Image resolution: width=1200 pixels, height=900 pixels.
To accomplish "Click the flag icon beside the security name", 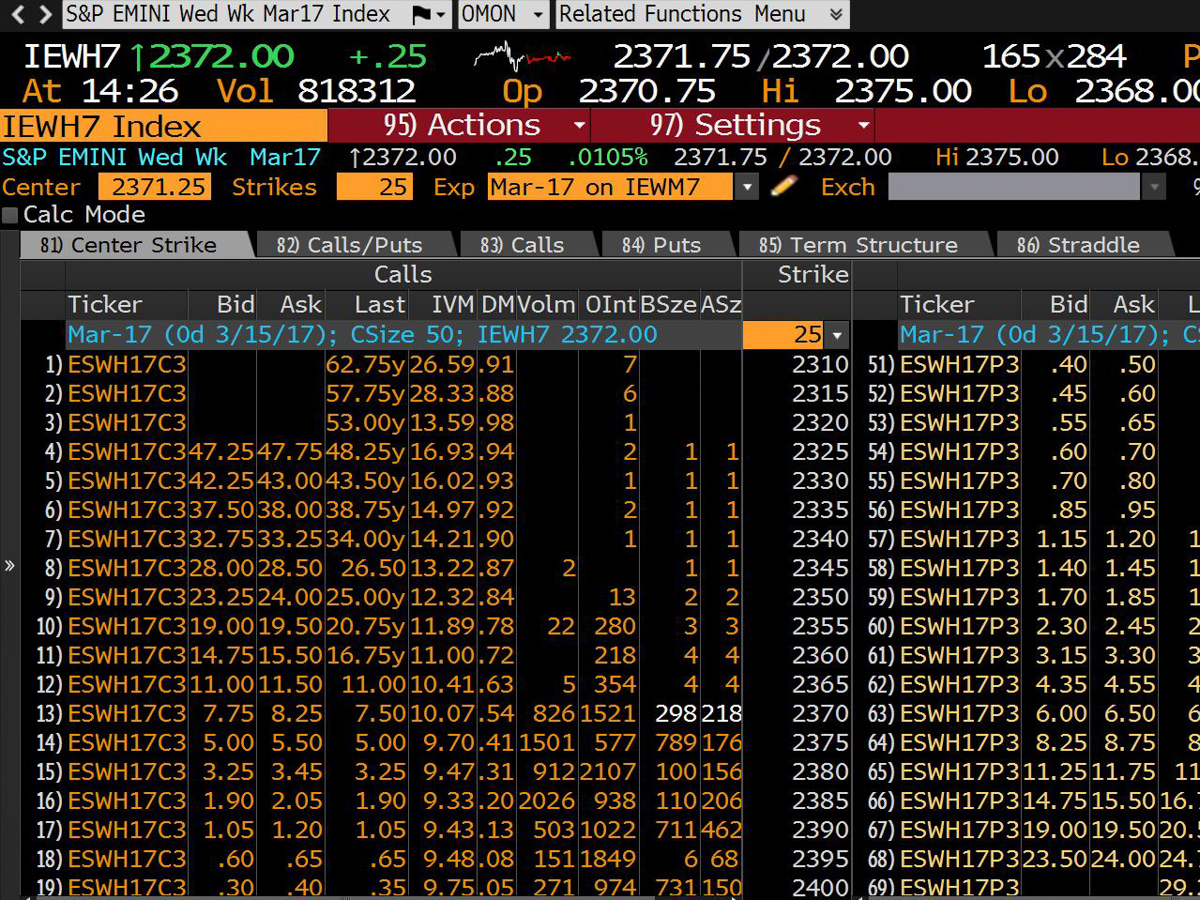I will (421, 14).
